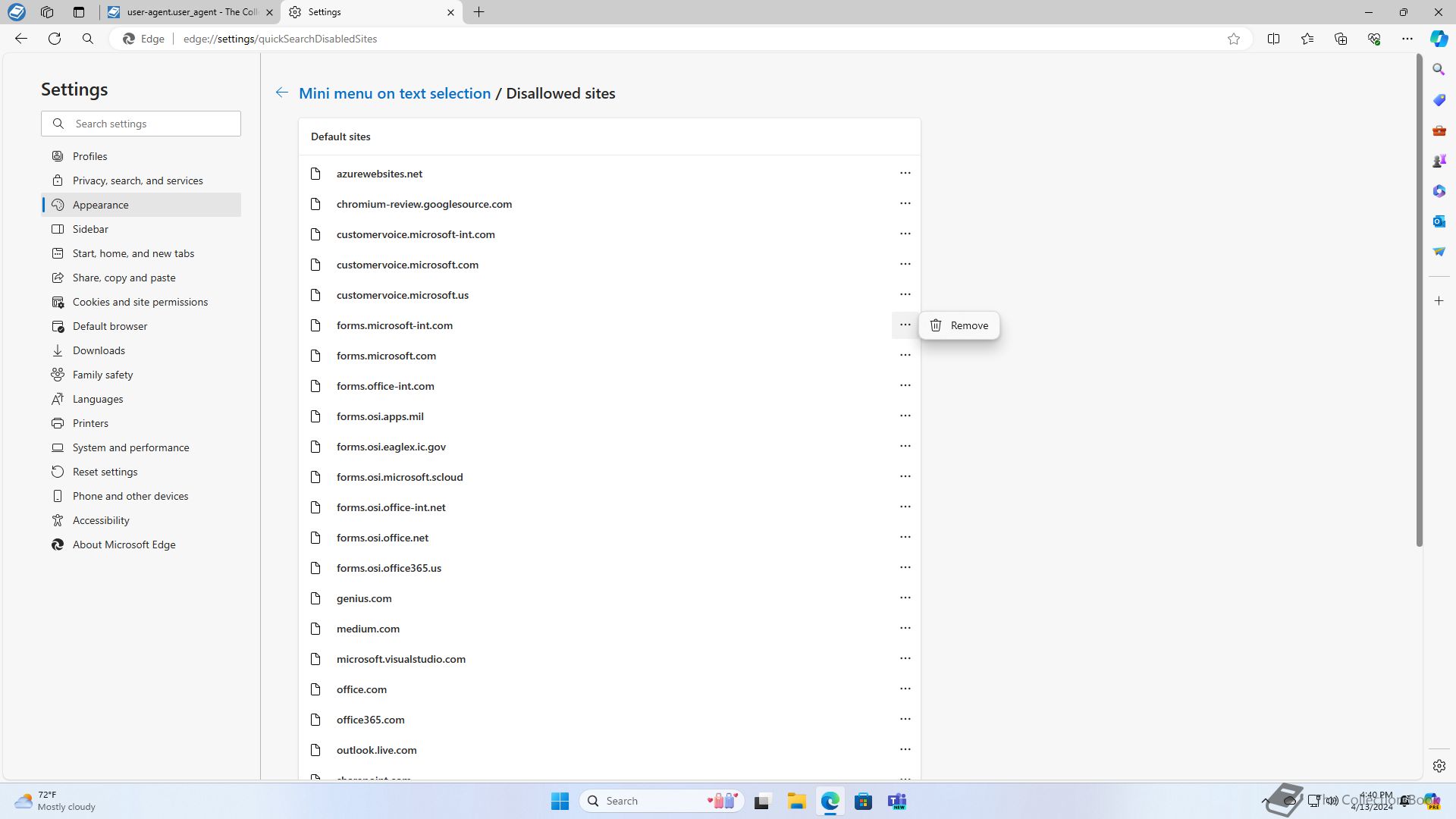Open the profile icon in title bar
The image size is (1456, 819).
coord(16,12)
